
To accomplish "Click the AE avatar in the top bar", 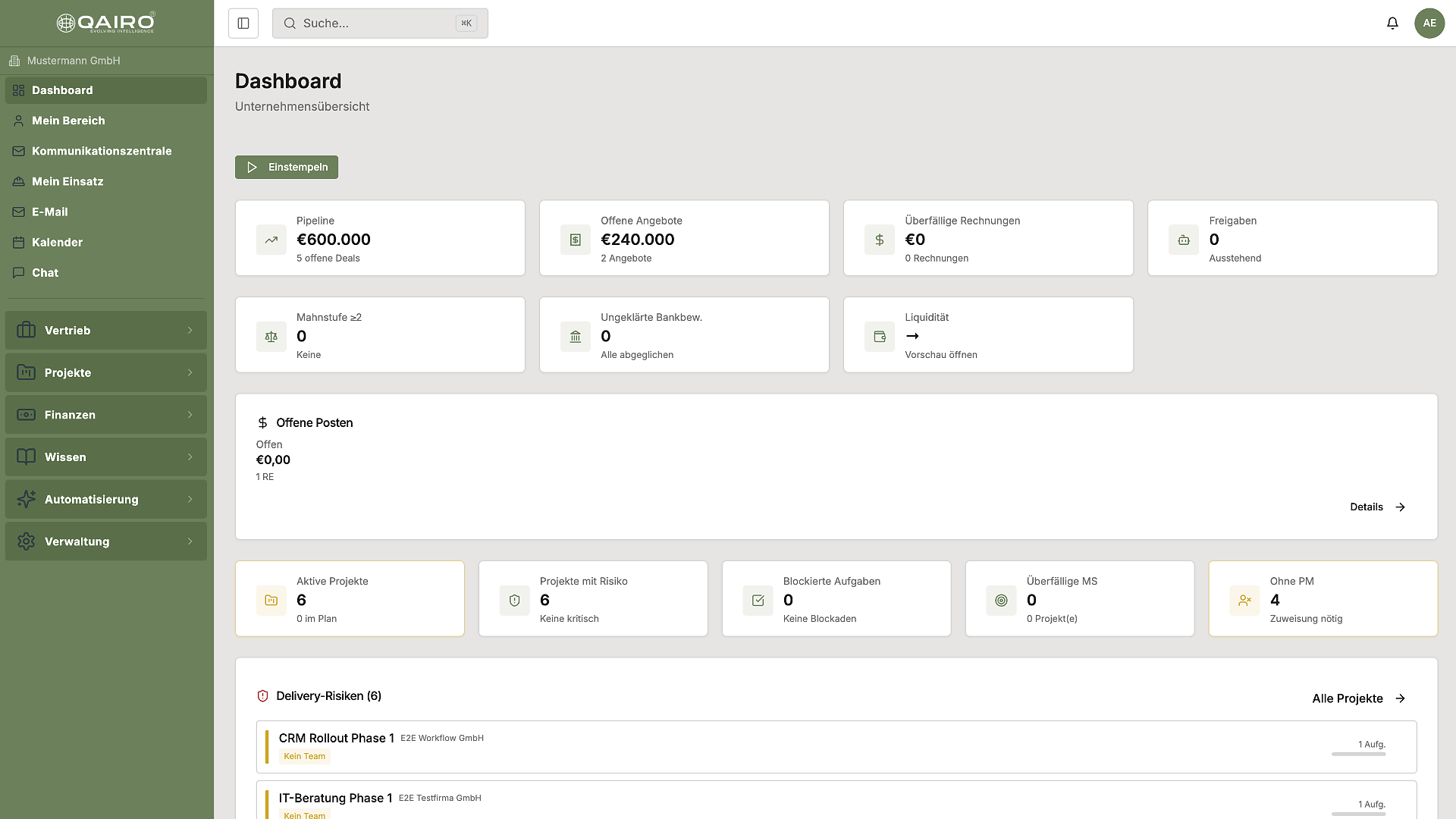I will click(x=1429, y=23).
